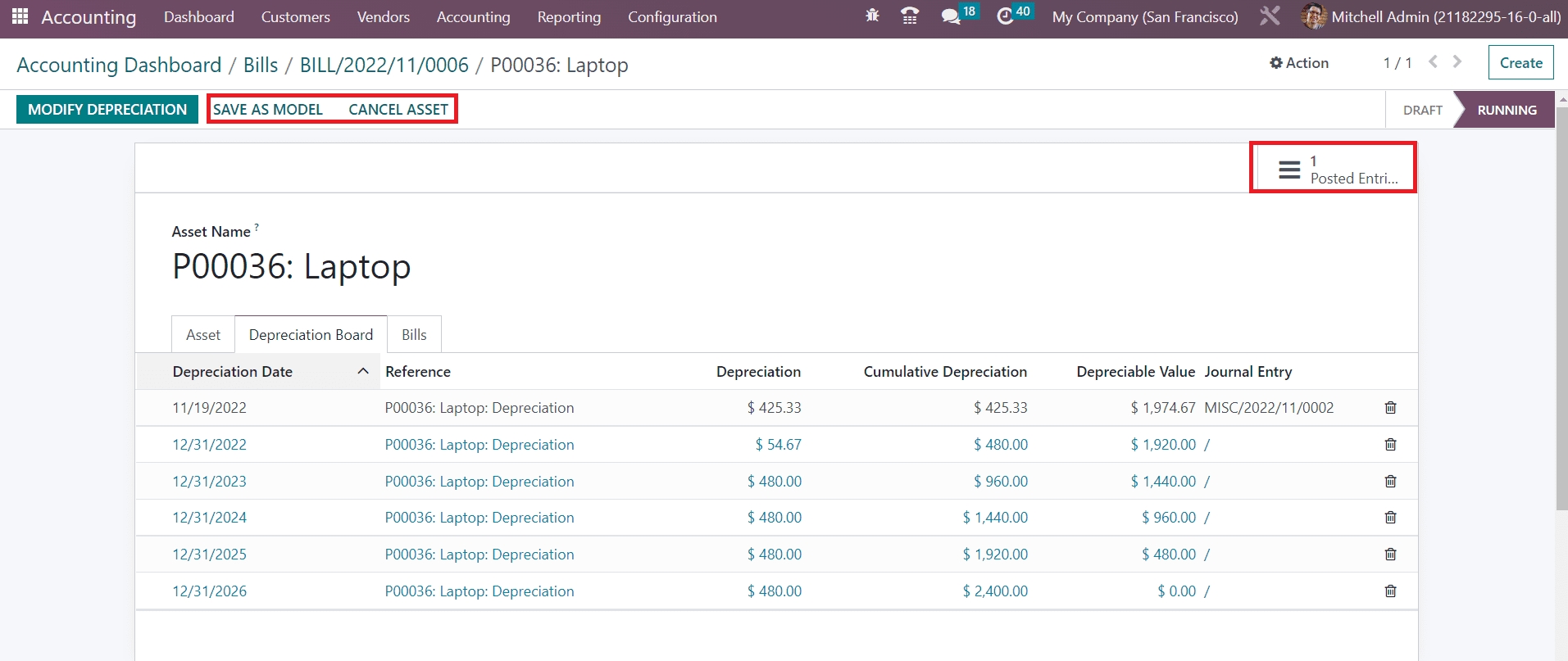The height and width of the screenshot is (661, 1568).
Task: Click Cancel Asset button
Action: tap(398, 110)
